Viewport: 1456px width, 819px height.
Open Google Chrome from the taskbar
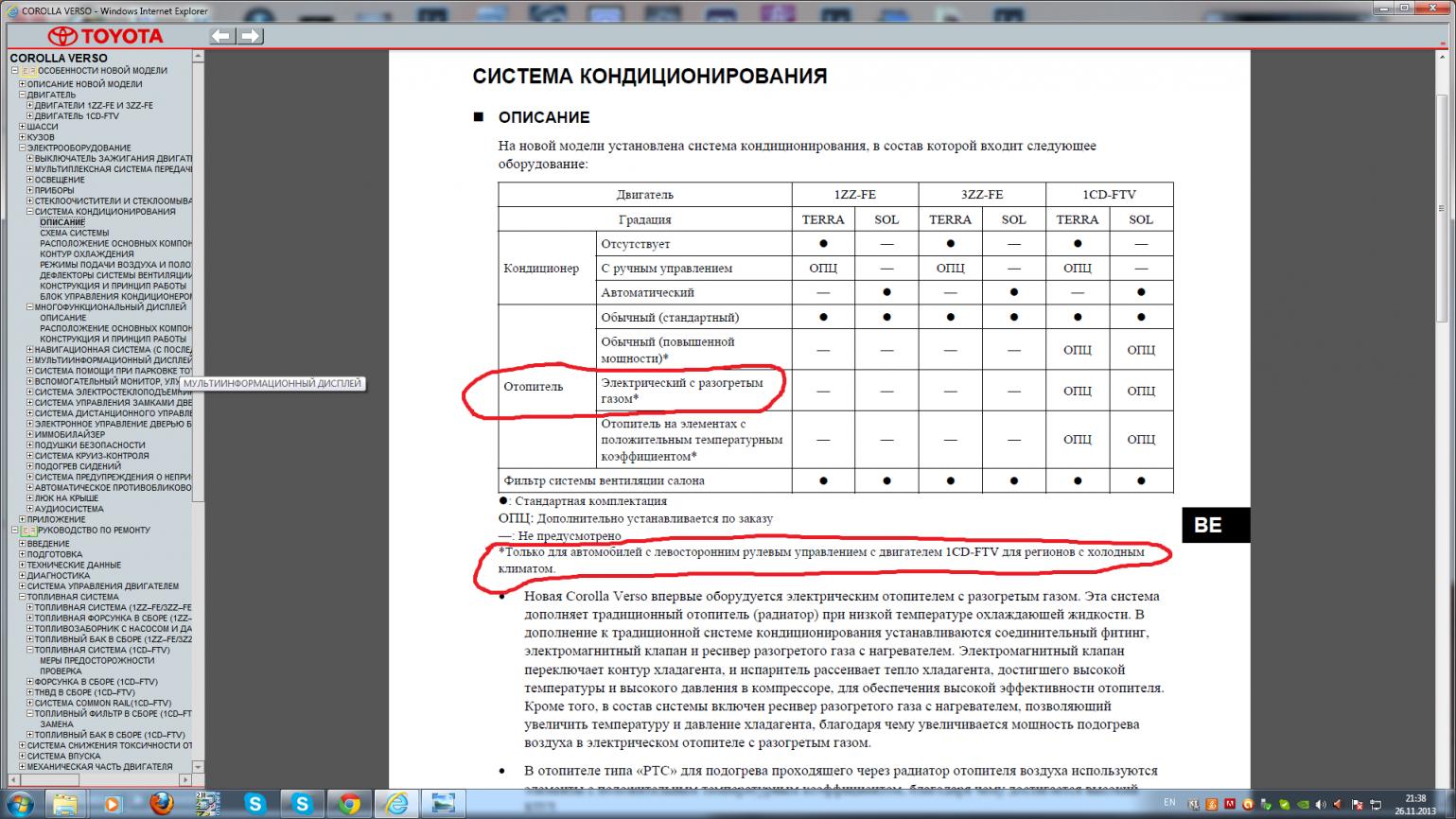(350, 803)
